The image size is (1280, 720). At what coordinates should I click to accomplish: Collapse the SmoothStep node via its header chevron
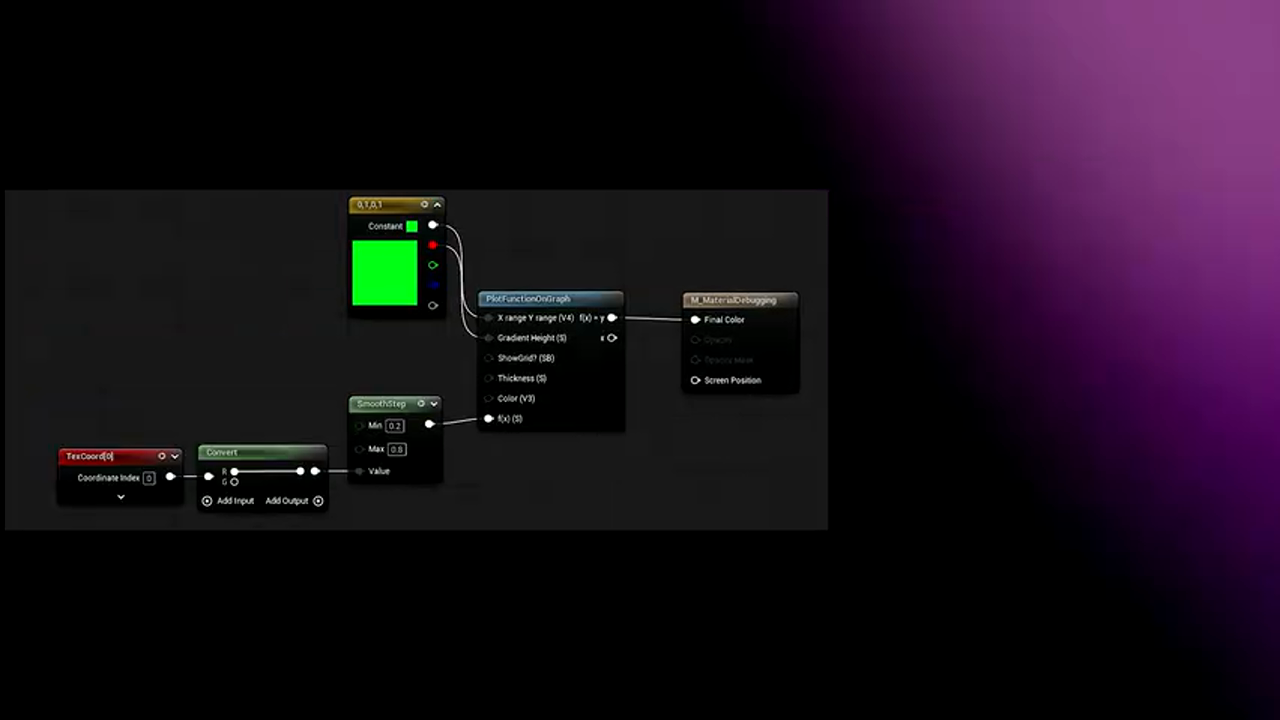(x=433, y=403)
